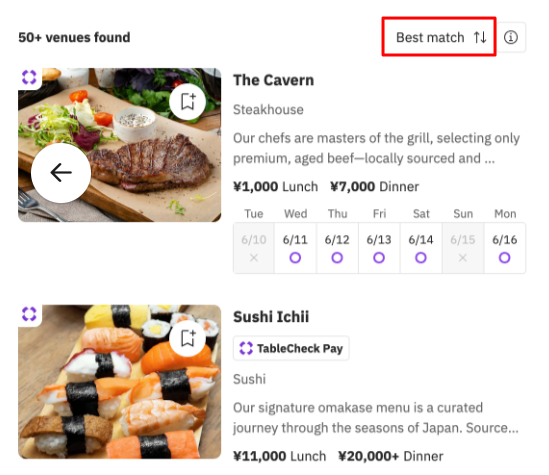549x475 pixels.
Task: Click TableCheck logo badge on sushi photo
Action: pos(29,314)
